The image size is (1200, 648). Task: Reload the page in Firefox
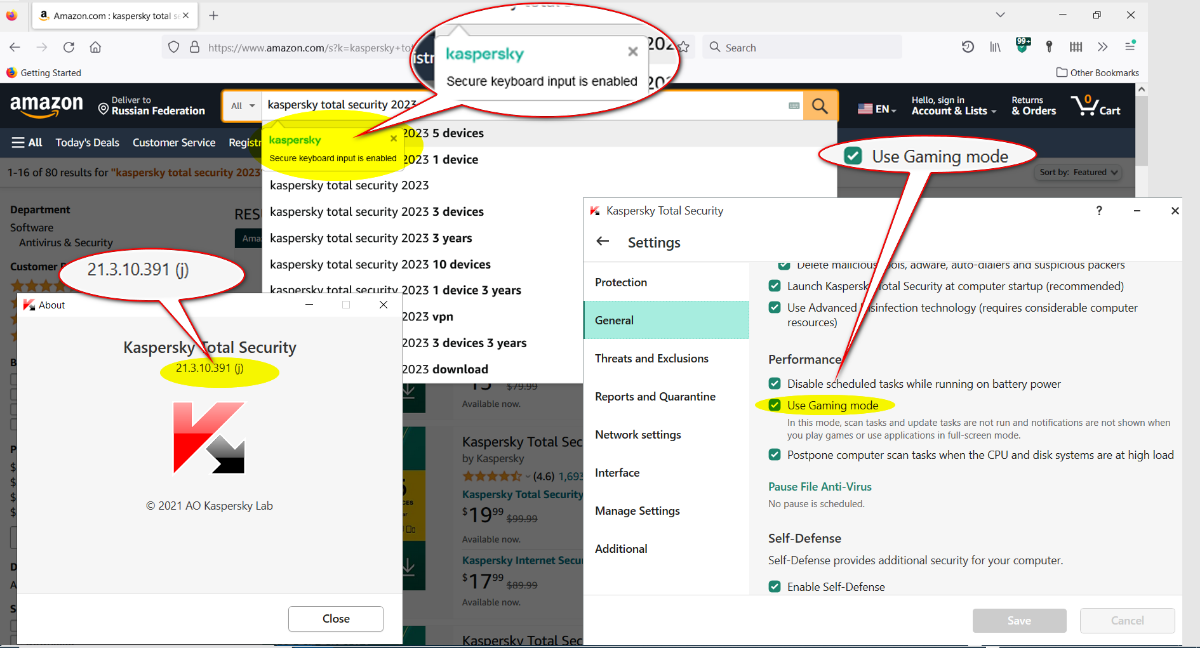pyautogui.click(x=69, y=47)
